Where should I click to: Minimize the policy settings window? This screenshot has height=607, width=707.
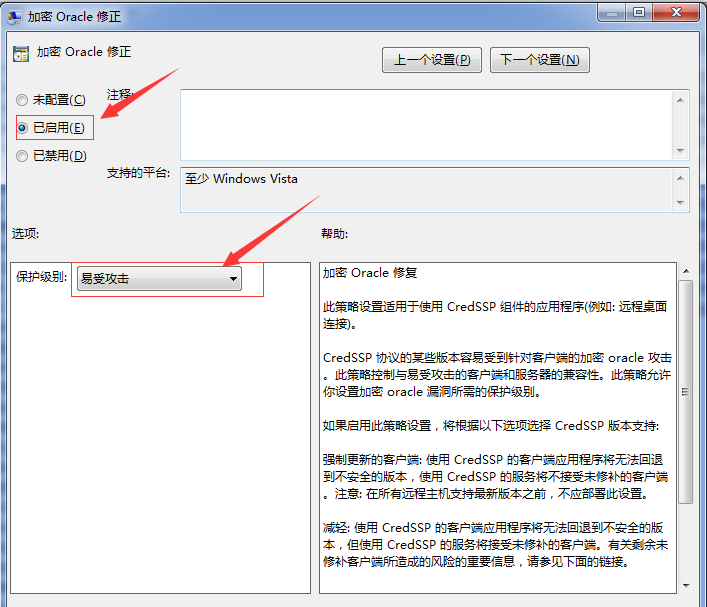(612, 12)
